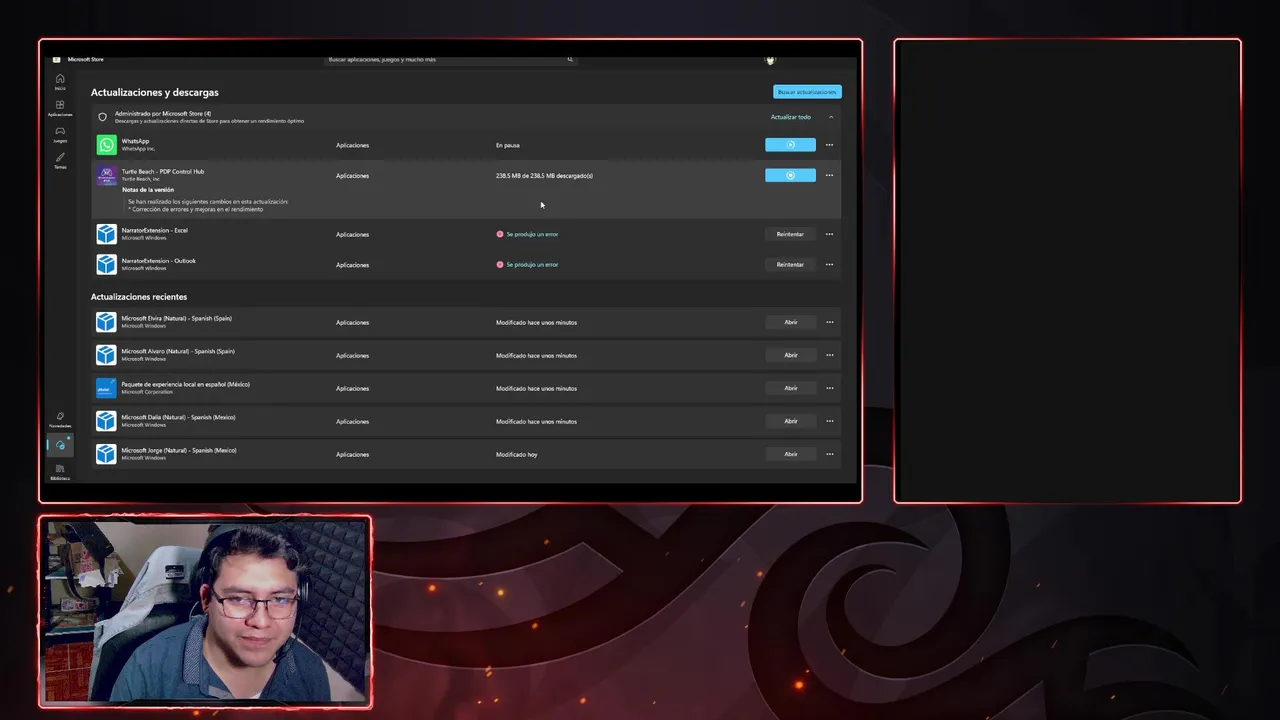The width and height of the screenshot is (1280, 720).
Task: Open more options for Turtle Beach
Action: click(829, 175)
